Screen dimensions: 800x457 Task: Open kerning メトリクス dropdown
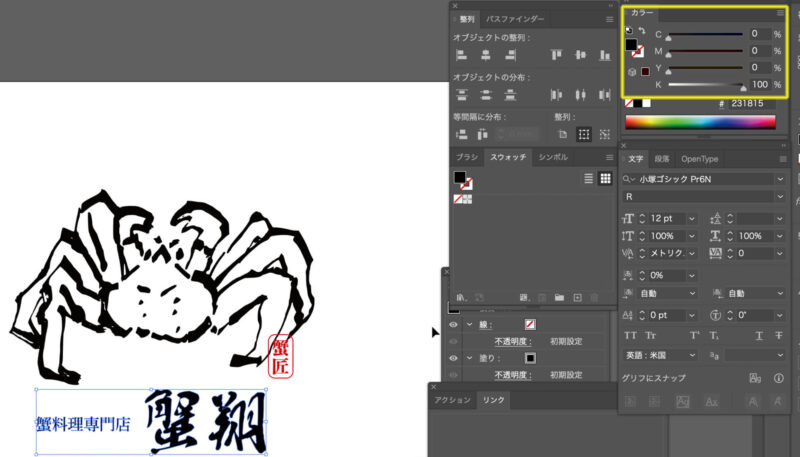pyautogui.click(x=691, y=253)
